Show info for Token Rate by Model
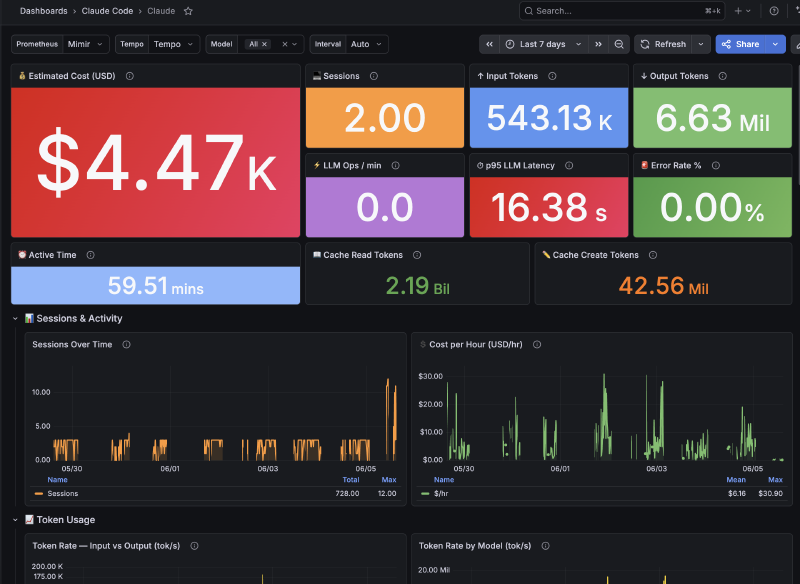Screen dimensions: 800x584 (545, 546)
